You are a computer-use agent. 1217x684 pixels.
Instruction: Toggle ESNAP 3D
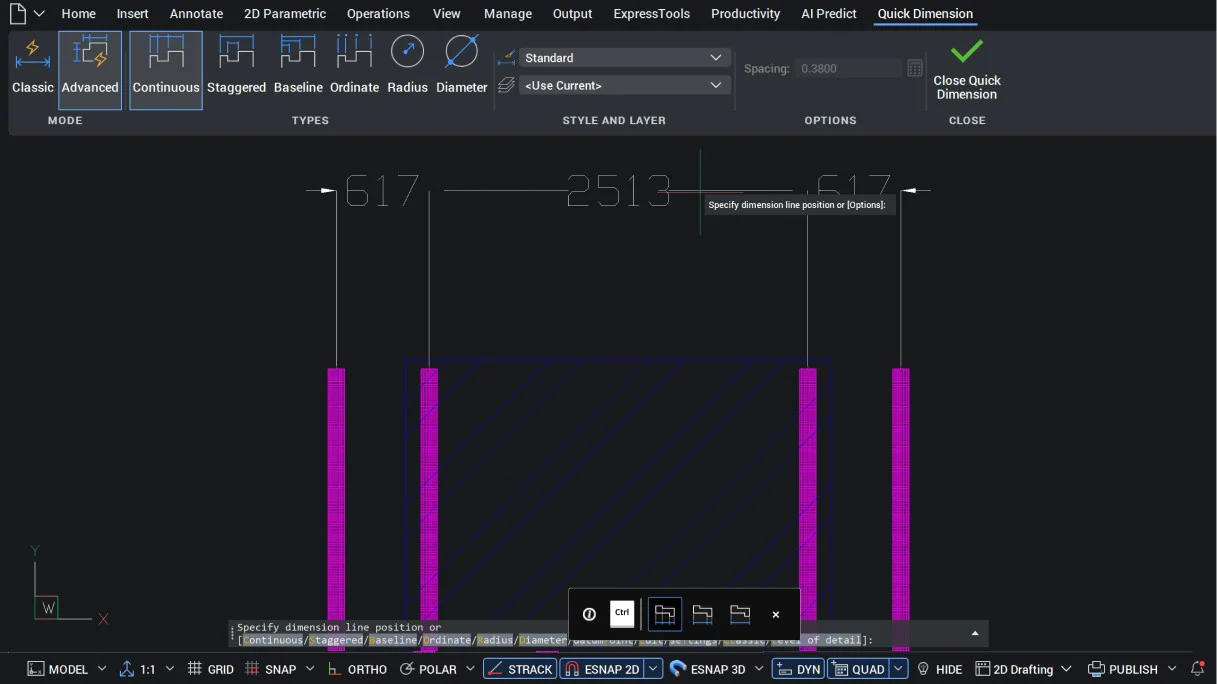click(708, 669)
